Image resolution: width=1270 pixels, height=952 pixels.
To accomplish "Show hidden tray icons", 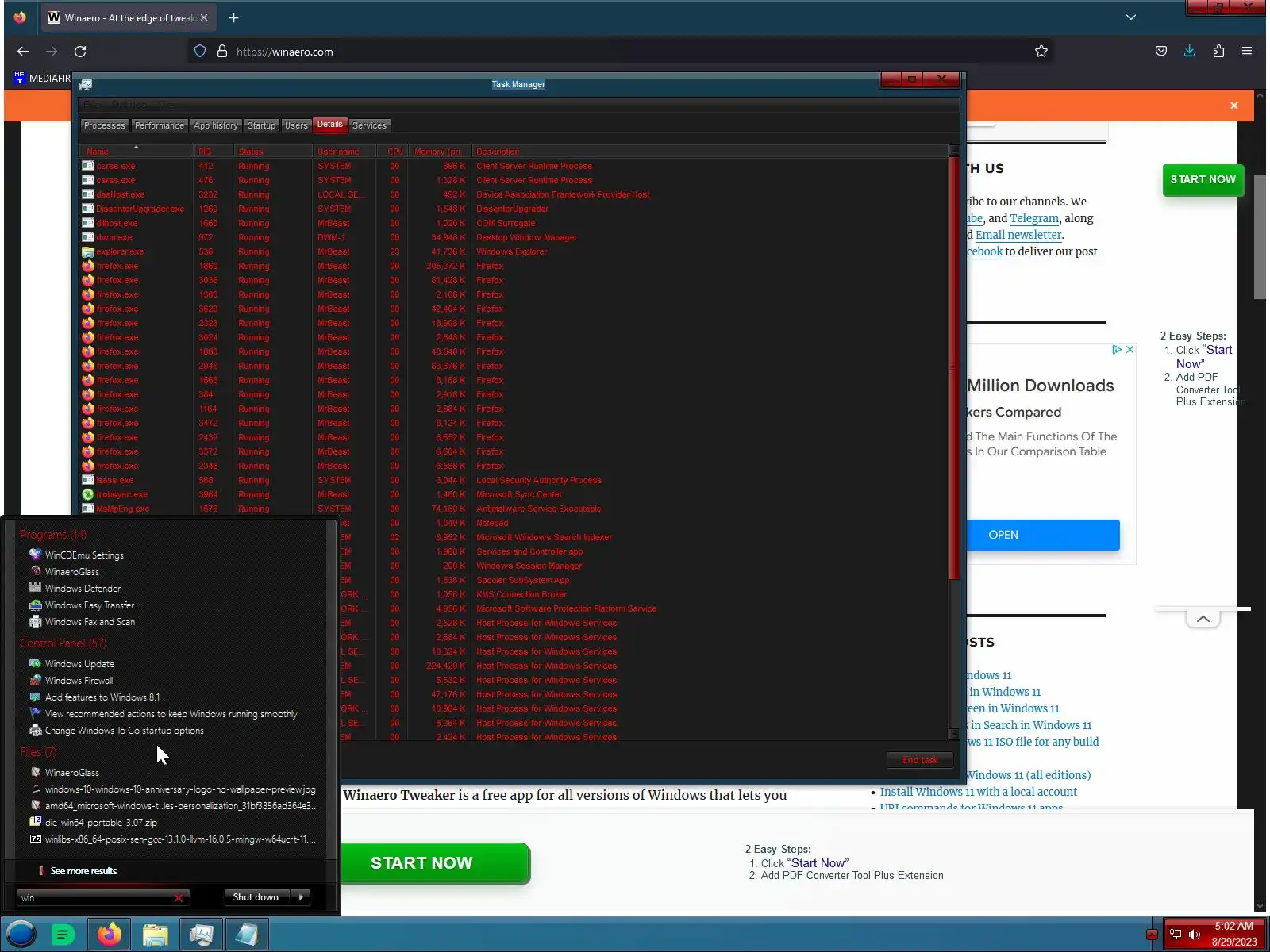I will [x=1152, y=935].
